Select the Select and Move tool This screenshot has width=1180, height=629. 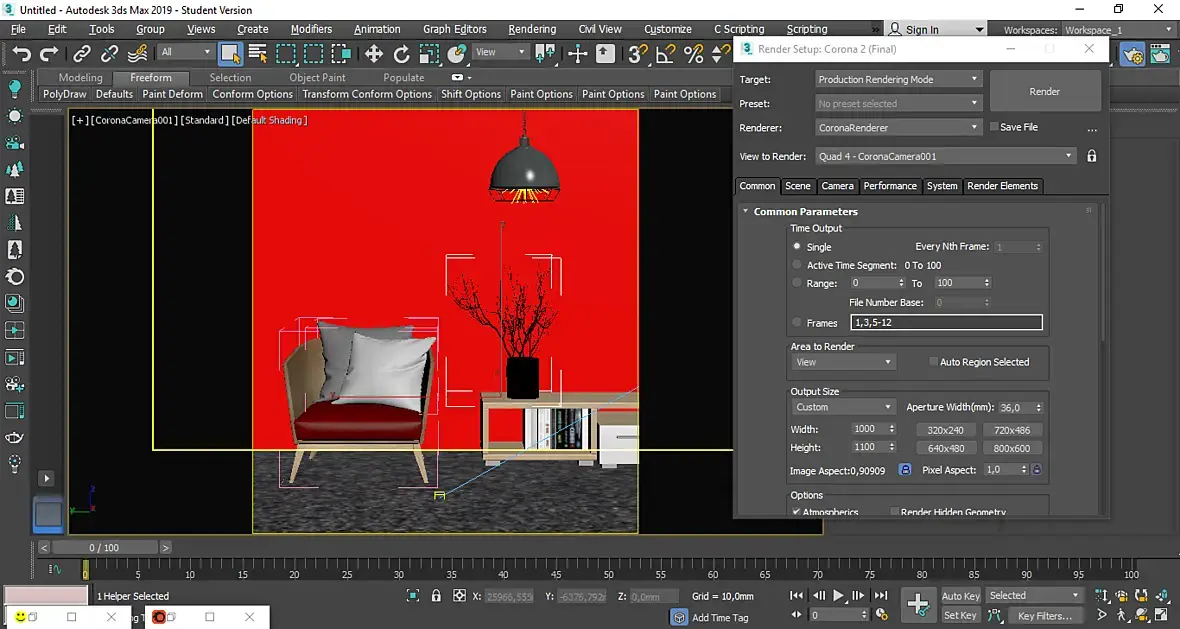374,54
